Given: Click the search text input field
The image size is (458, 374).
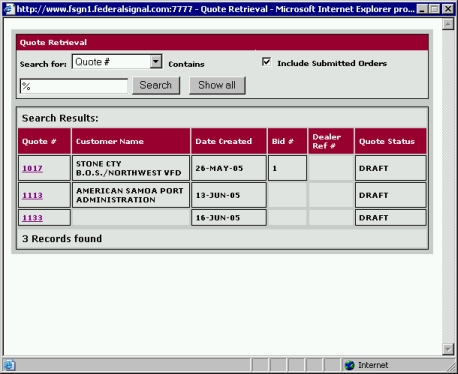Looking at the screenshot, I should pyautogui.click(x=74, y=86).
